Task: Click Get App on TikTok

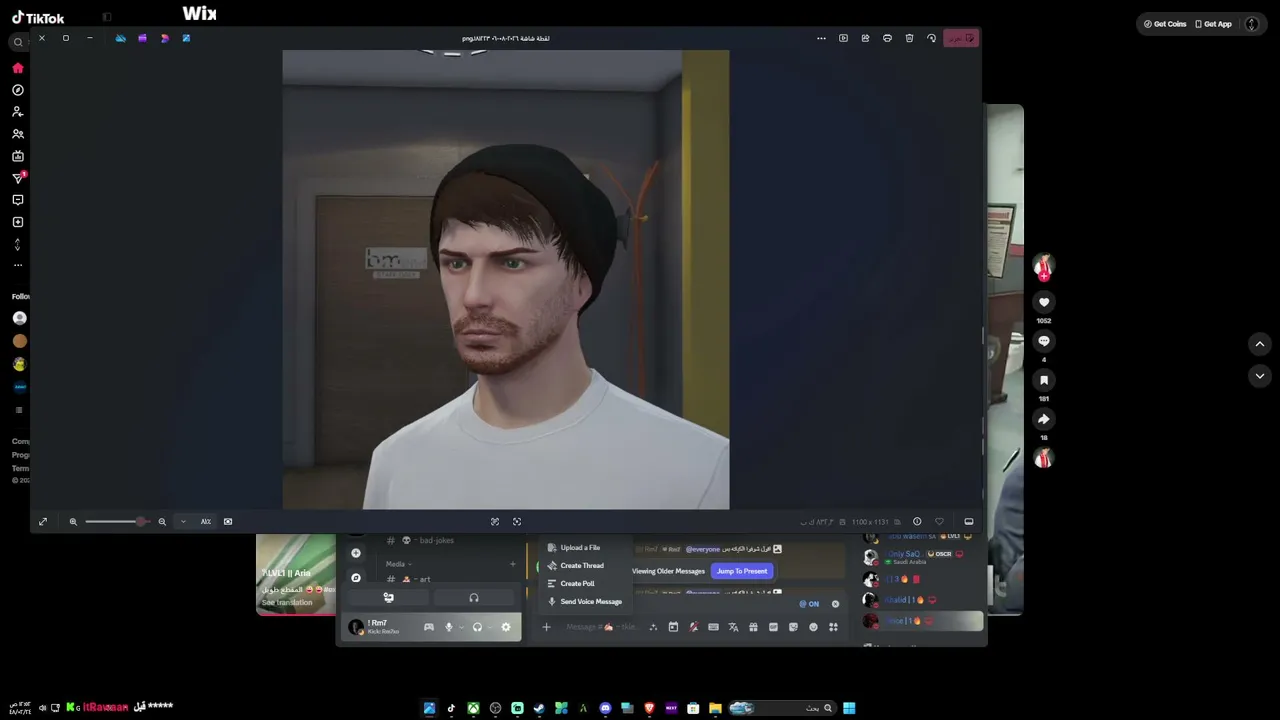Action: [x=1213, y=24]
